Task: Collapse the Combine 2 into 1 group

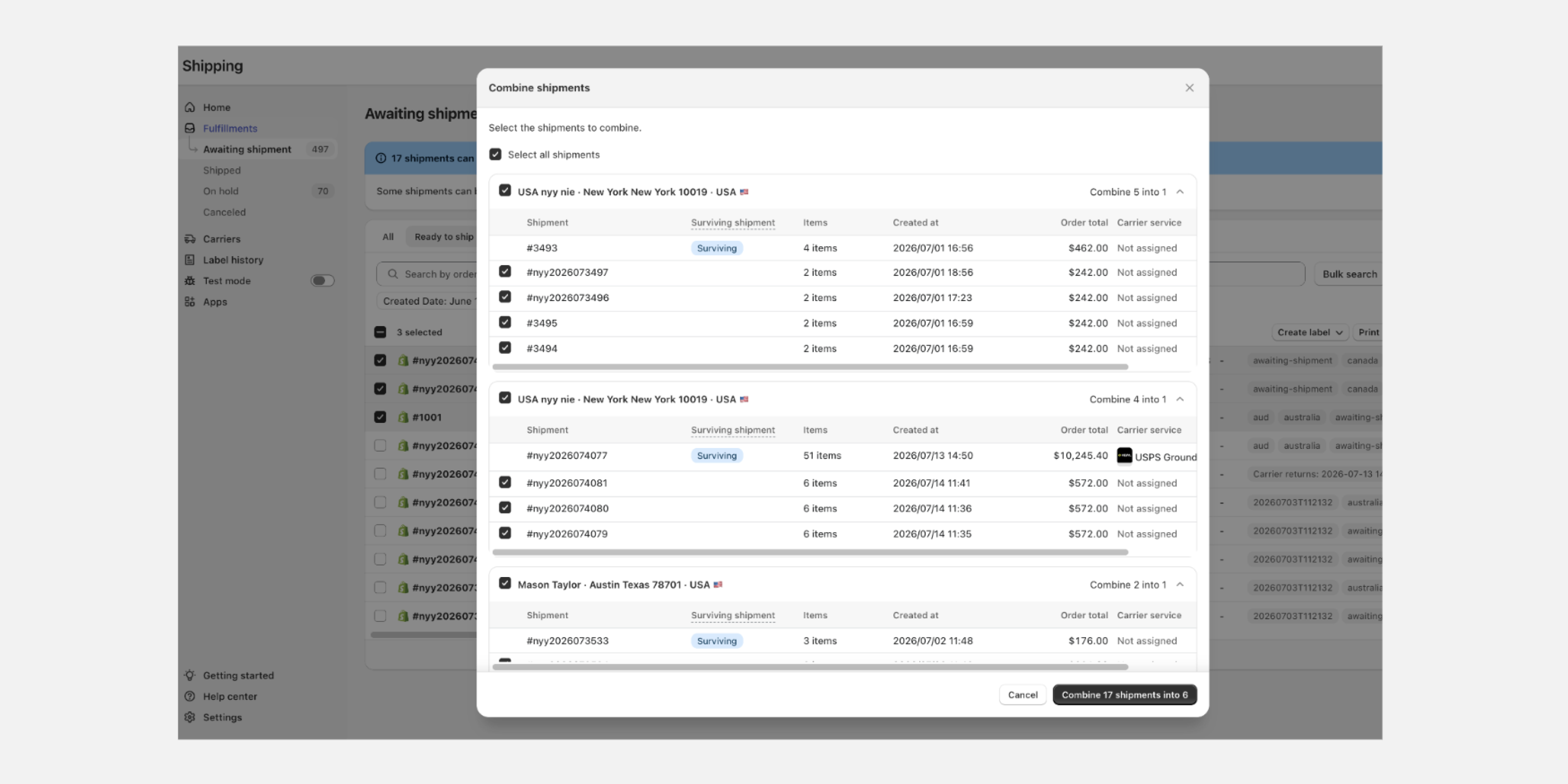Action: coord(1179,584)
